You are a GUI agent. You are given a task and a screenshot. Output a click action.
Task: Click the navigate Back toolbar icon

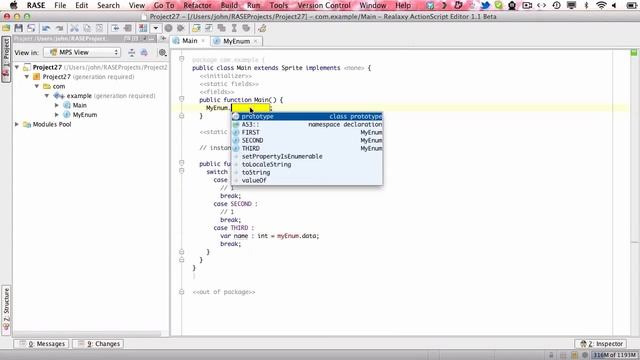(115, 28)
